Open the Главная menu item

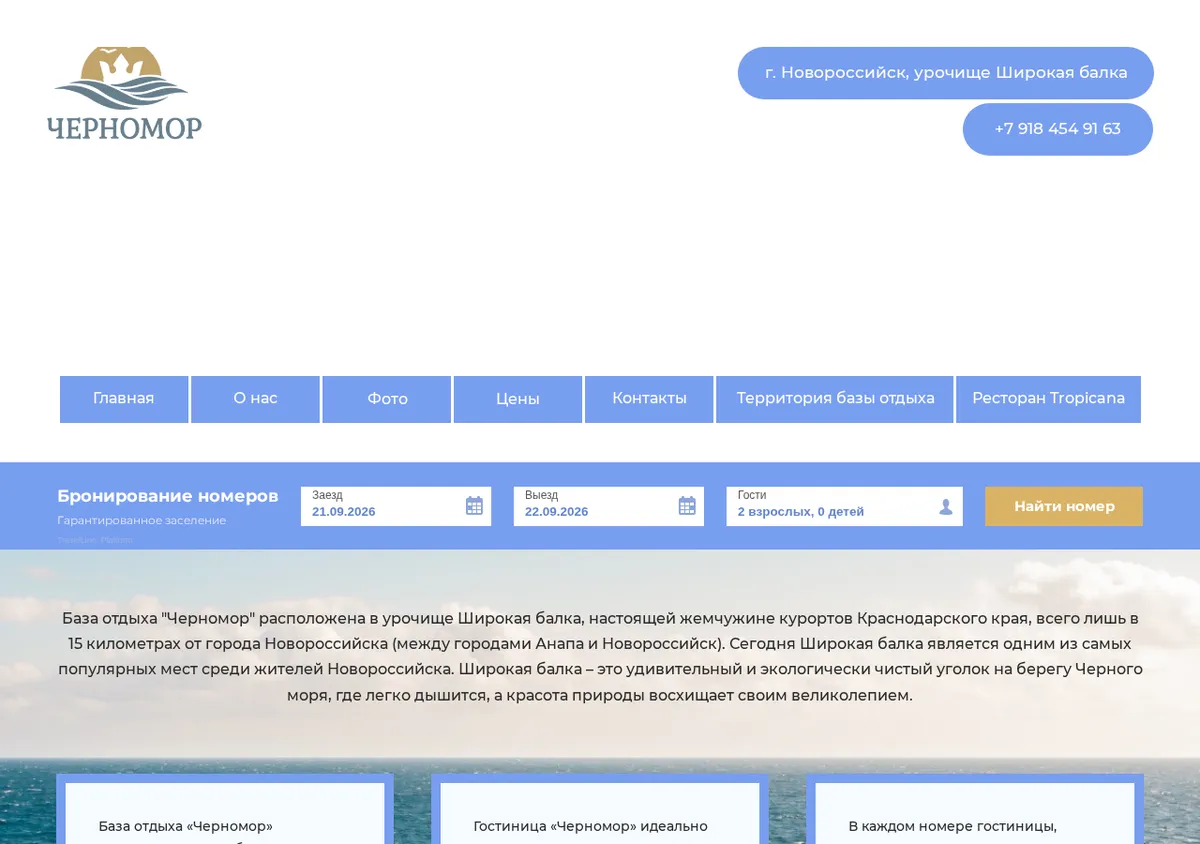pyautogui.click(x=124, y=399)
